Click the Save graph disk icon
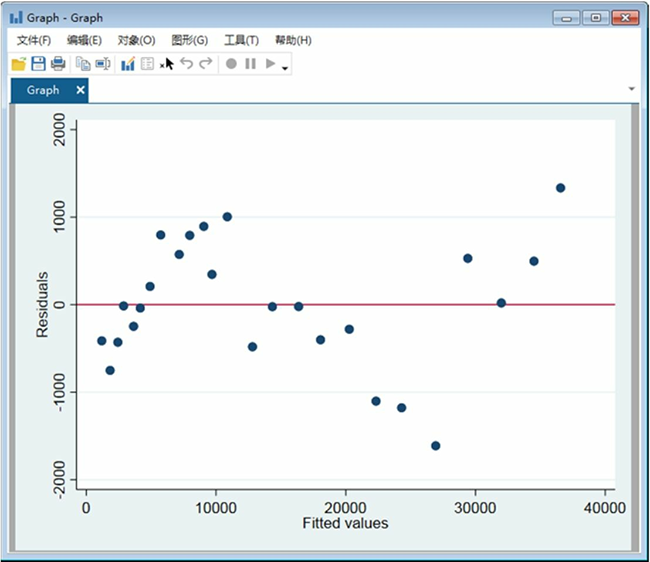This screenshot has height=562, width=650. pos(38,64)
